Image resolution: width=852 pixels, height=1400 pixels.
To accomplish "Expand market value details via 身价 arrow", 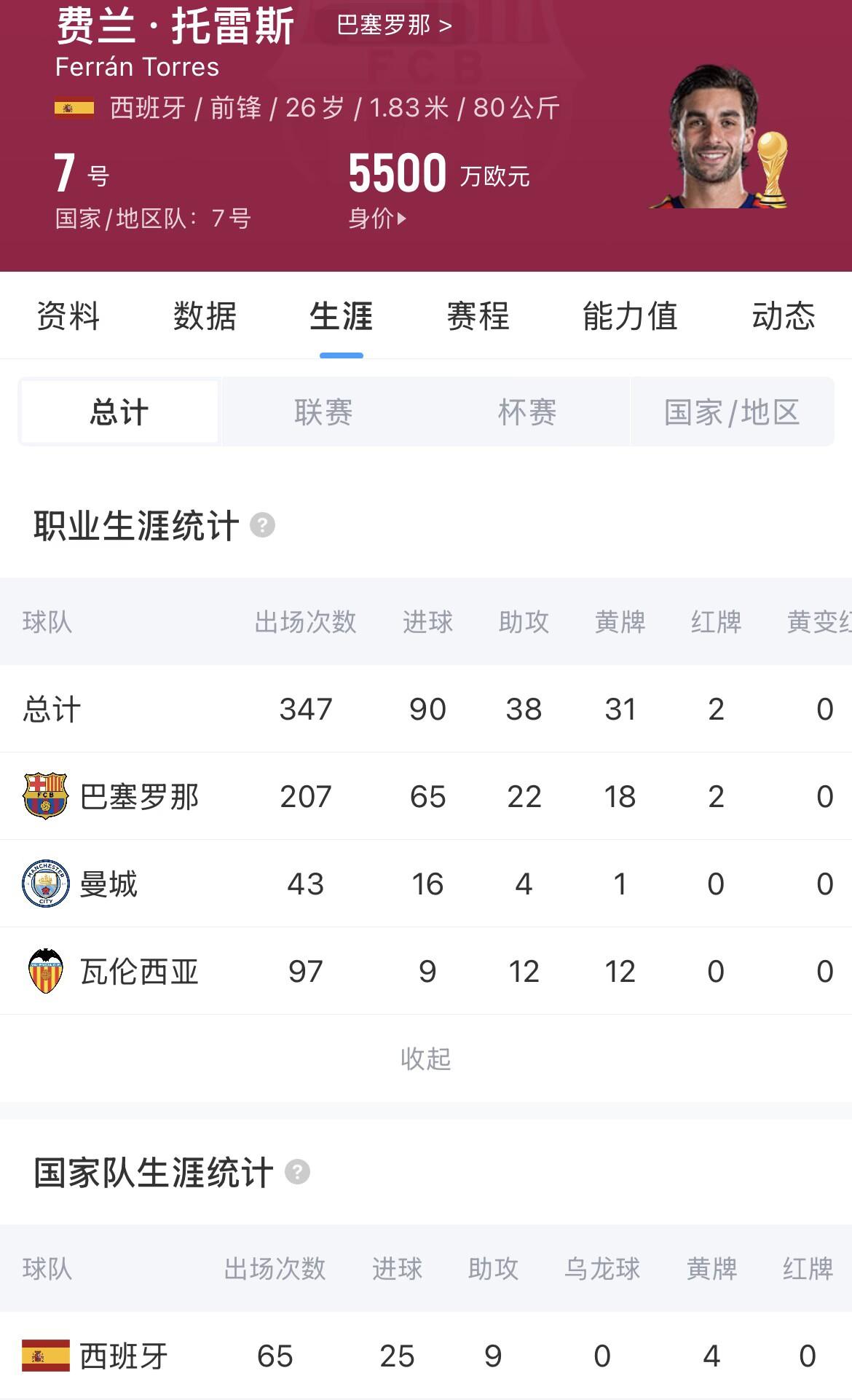I will click(377, 218).
